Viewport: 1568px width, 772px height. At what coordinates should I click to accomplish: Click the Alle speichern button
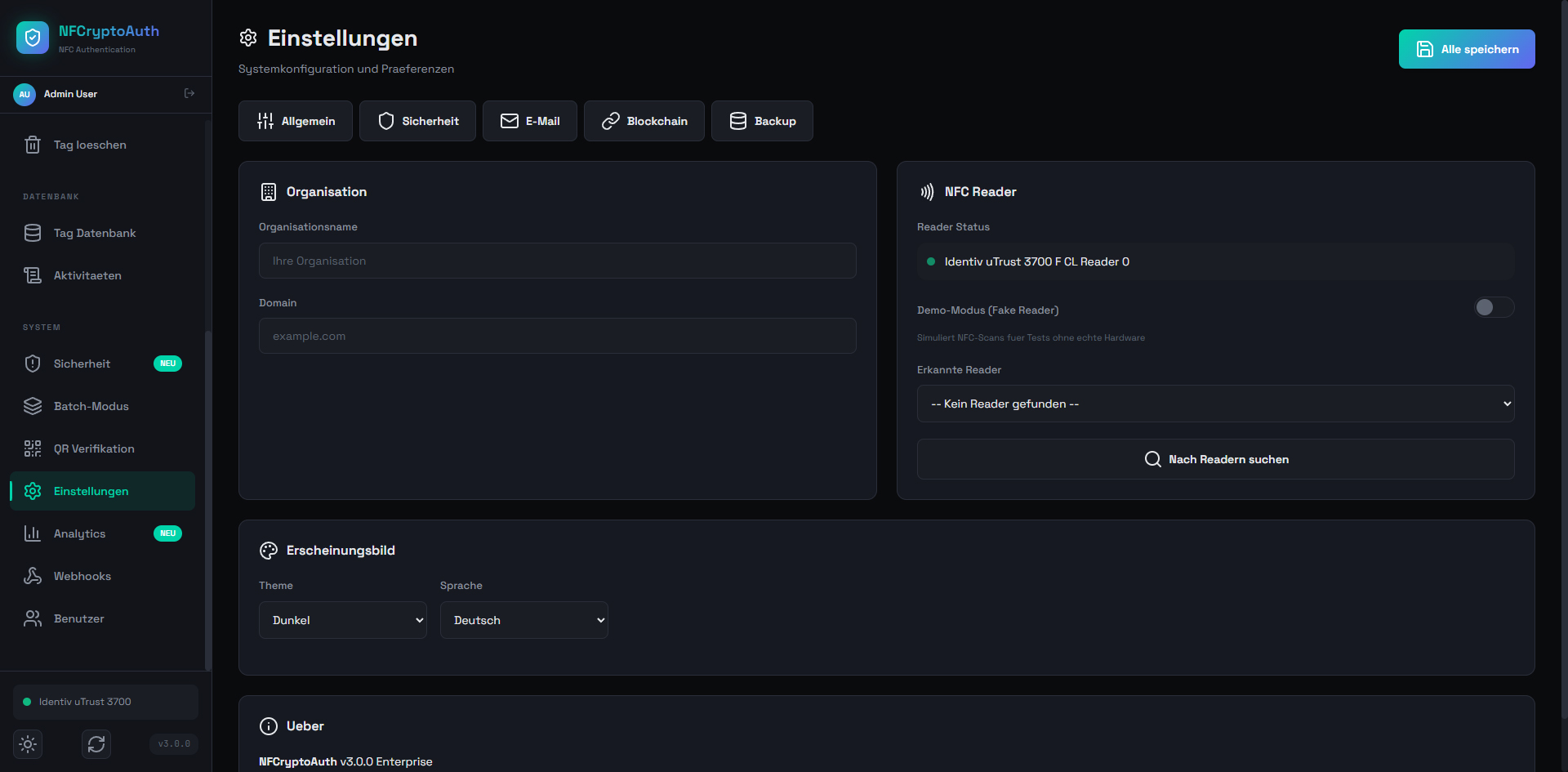coord(1466,49)
